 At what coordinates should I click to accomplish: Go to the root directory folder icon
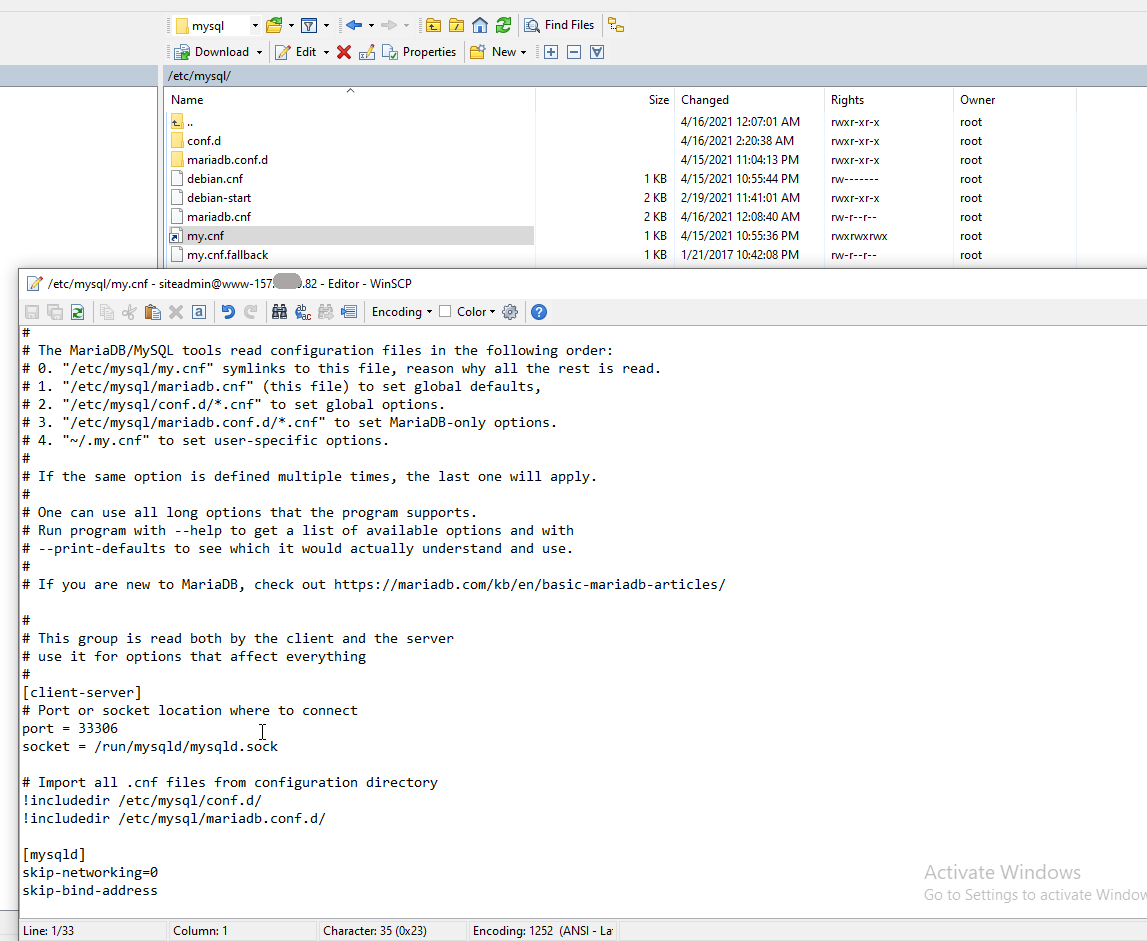[456, 26]
